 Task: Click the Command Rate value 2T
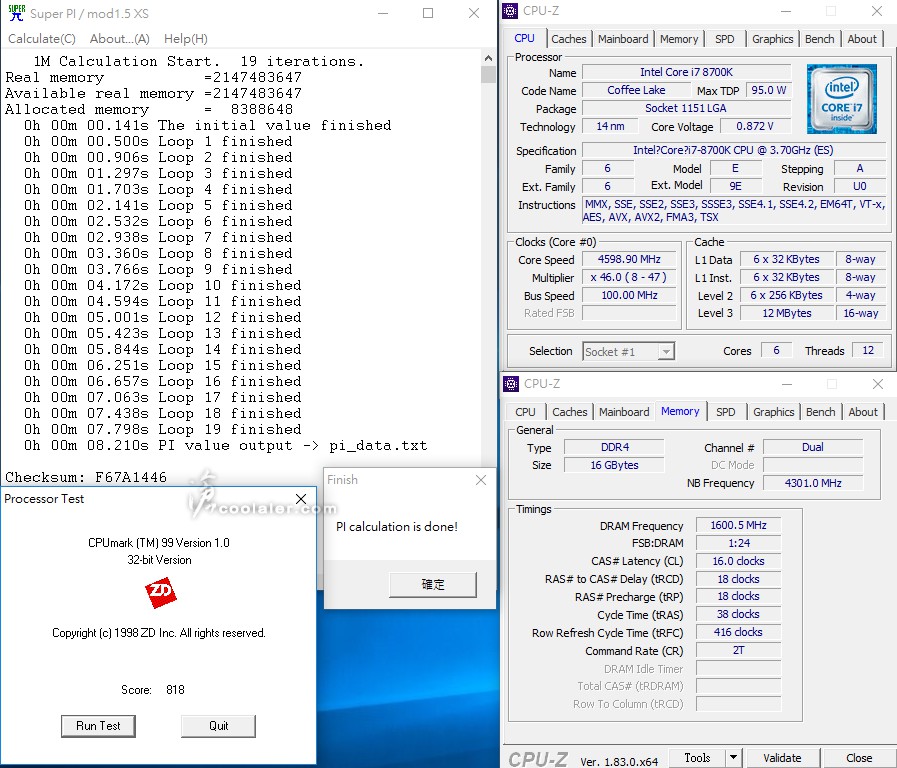click(738, 650)
